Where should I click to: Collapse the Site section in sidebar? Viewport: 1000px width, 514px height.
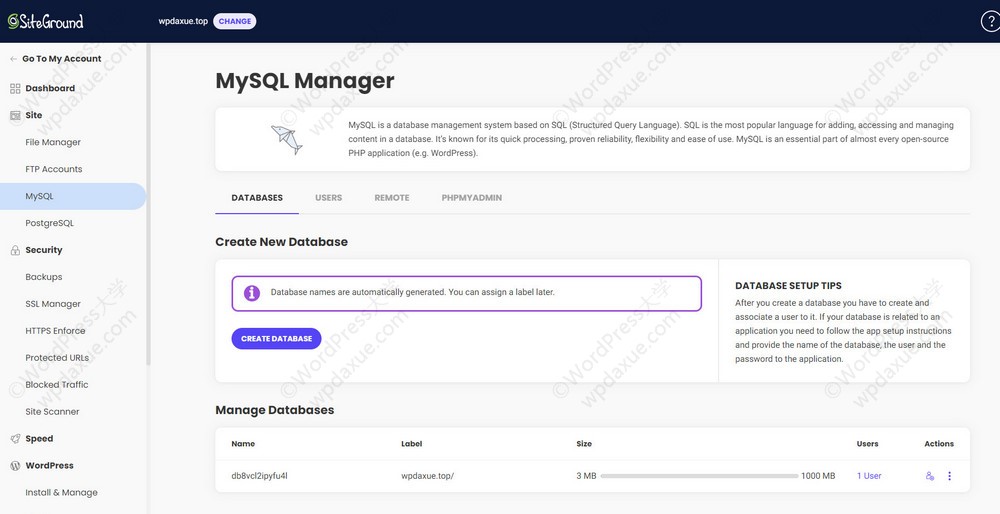[34, 115]
